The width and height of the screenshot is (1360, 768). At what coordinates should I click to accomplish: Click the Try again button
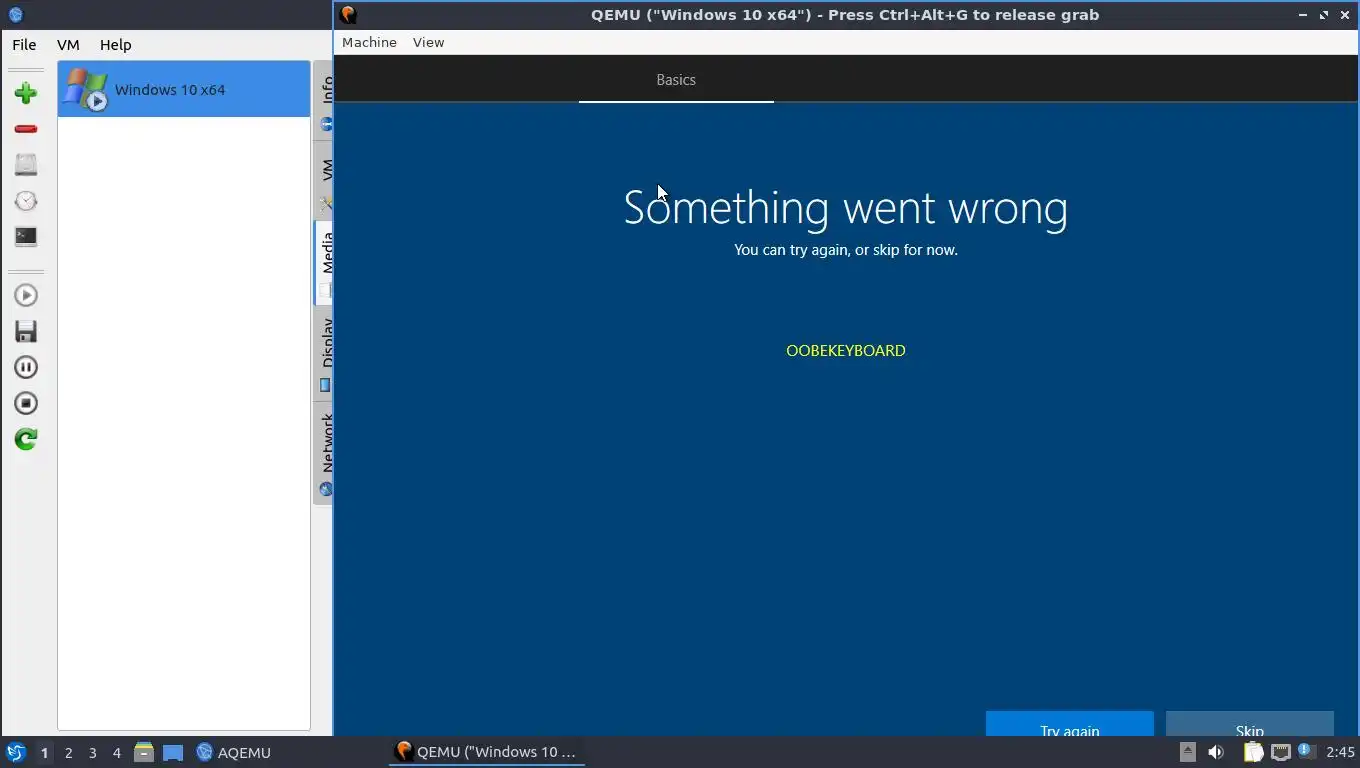point(1070,724)
